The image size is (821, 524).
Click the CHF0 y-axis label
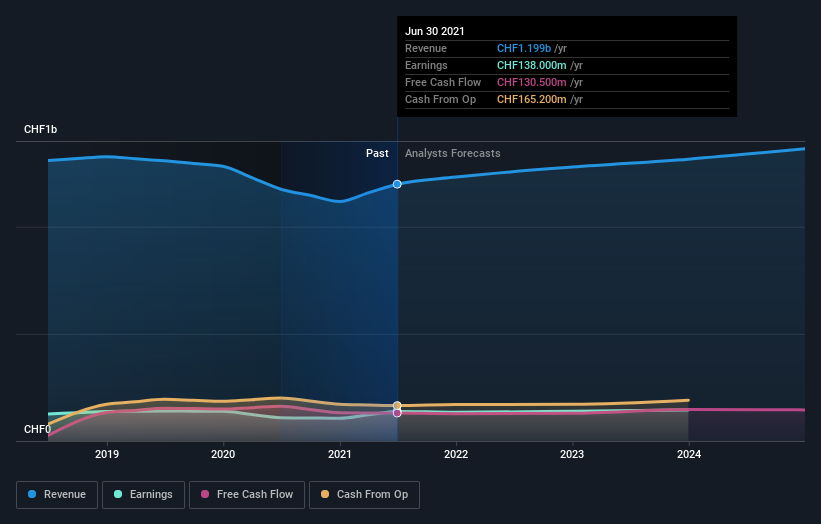[37, 429]
